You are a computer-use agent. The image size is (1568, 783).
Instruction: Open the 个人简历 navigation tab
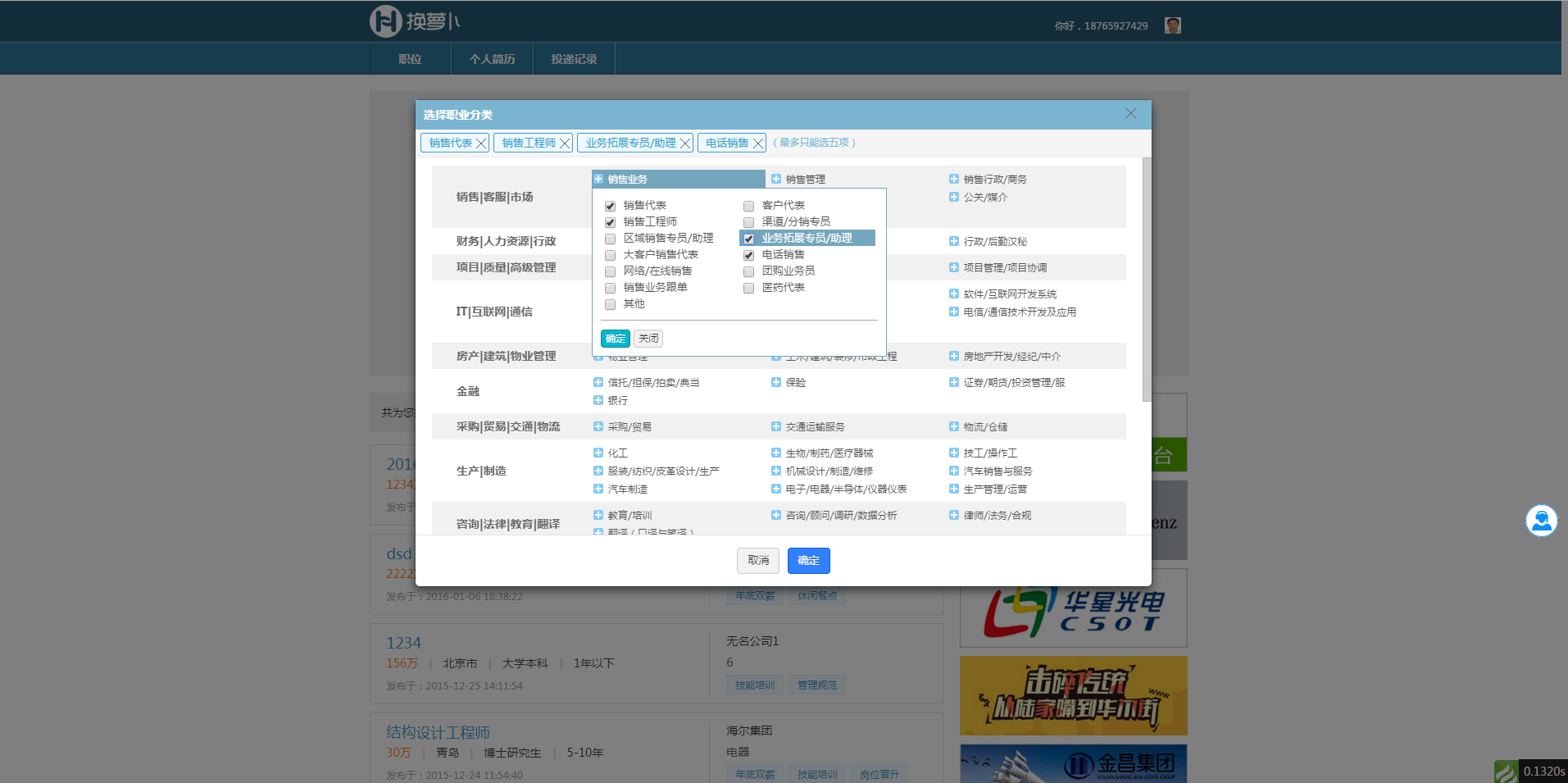[492, 59]
